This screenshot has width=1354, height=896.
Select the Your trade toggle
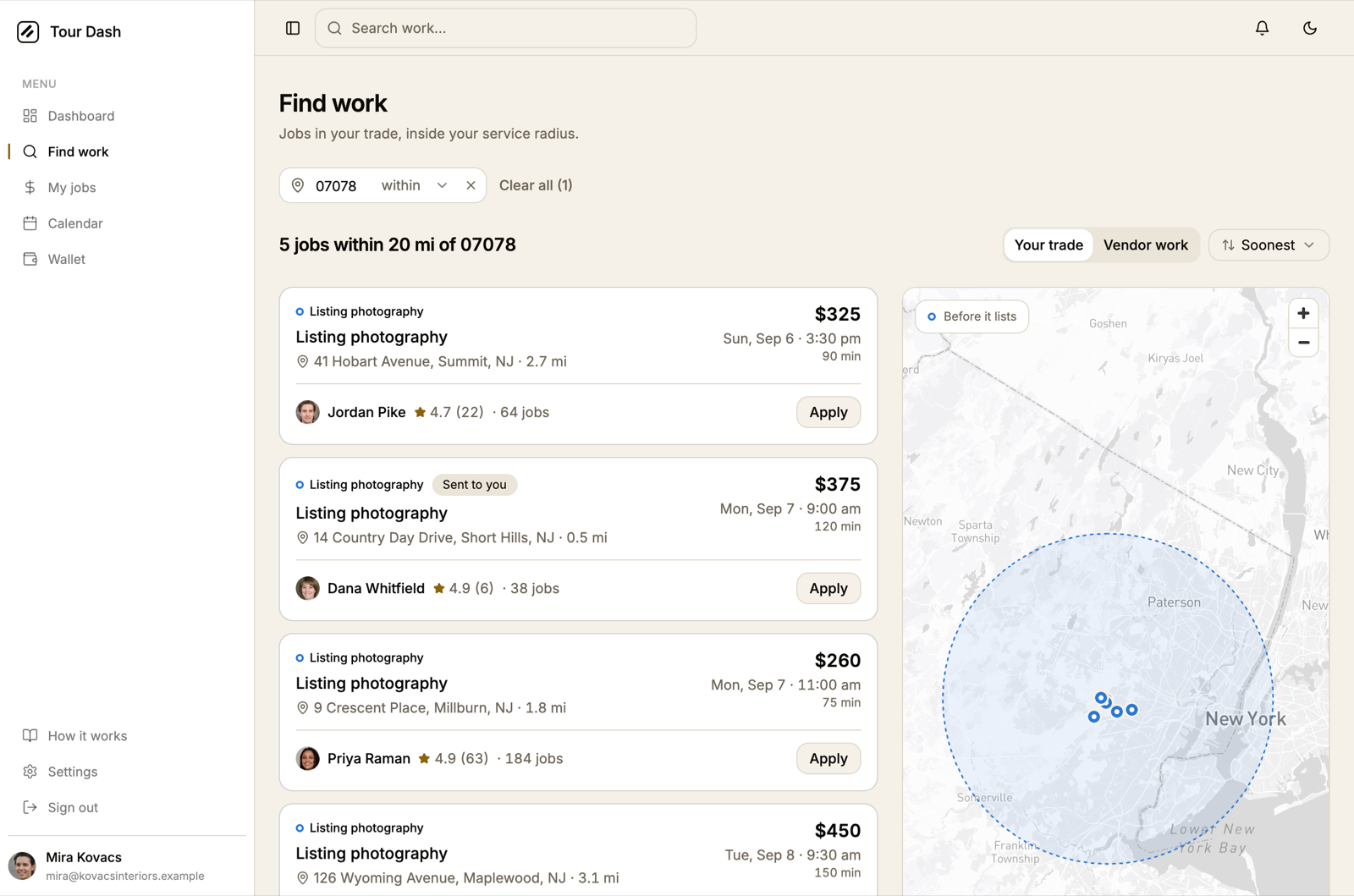pos(1049,245)
